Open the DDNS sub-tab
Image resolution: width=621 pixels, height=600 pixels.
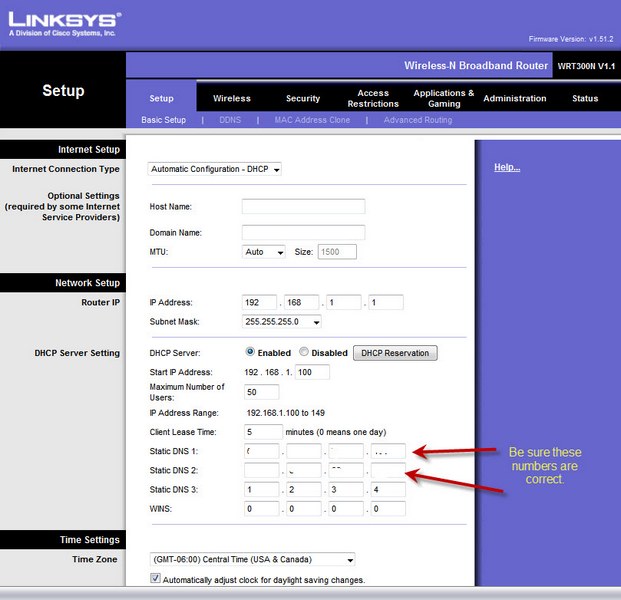pos(230,120)
